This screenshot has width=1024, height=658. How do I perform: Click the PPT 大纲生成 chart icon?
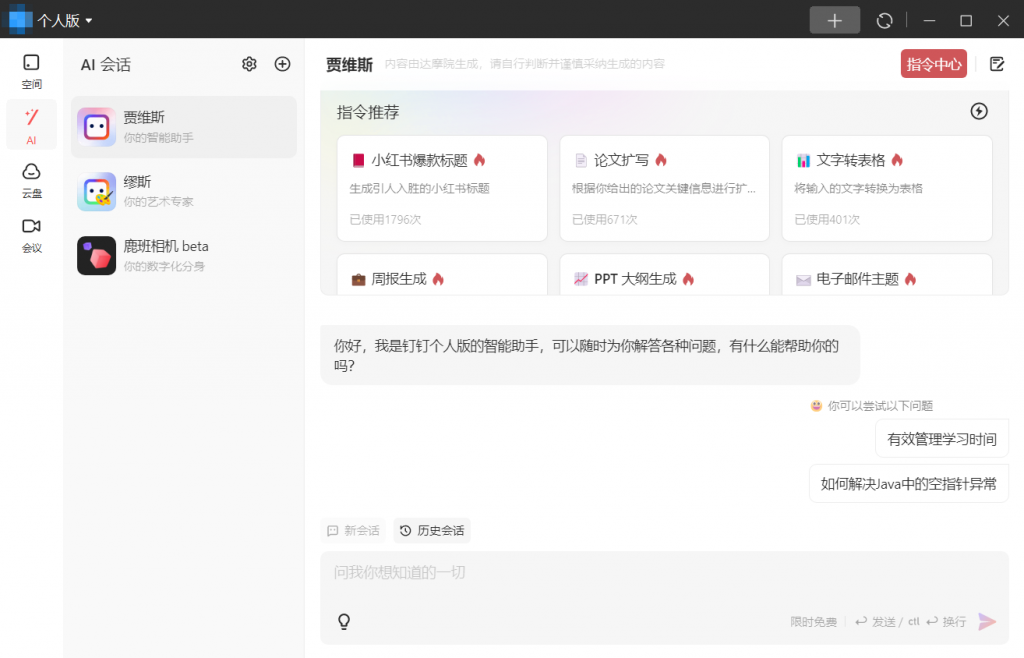(x=581, y=279)
